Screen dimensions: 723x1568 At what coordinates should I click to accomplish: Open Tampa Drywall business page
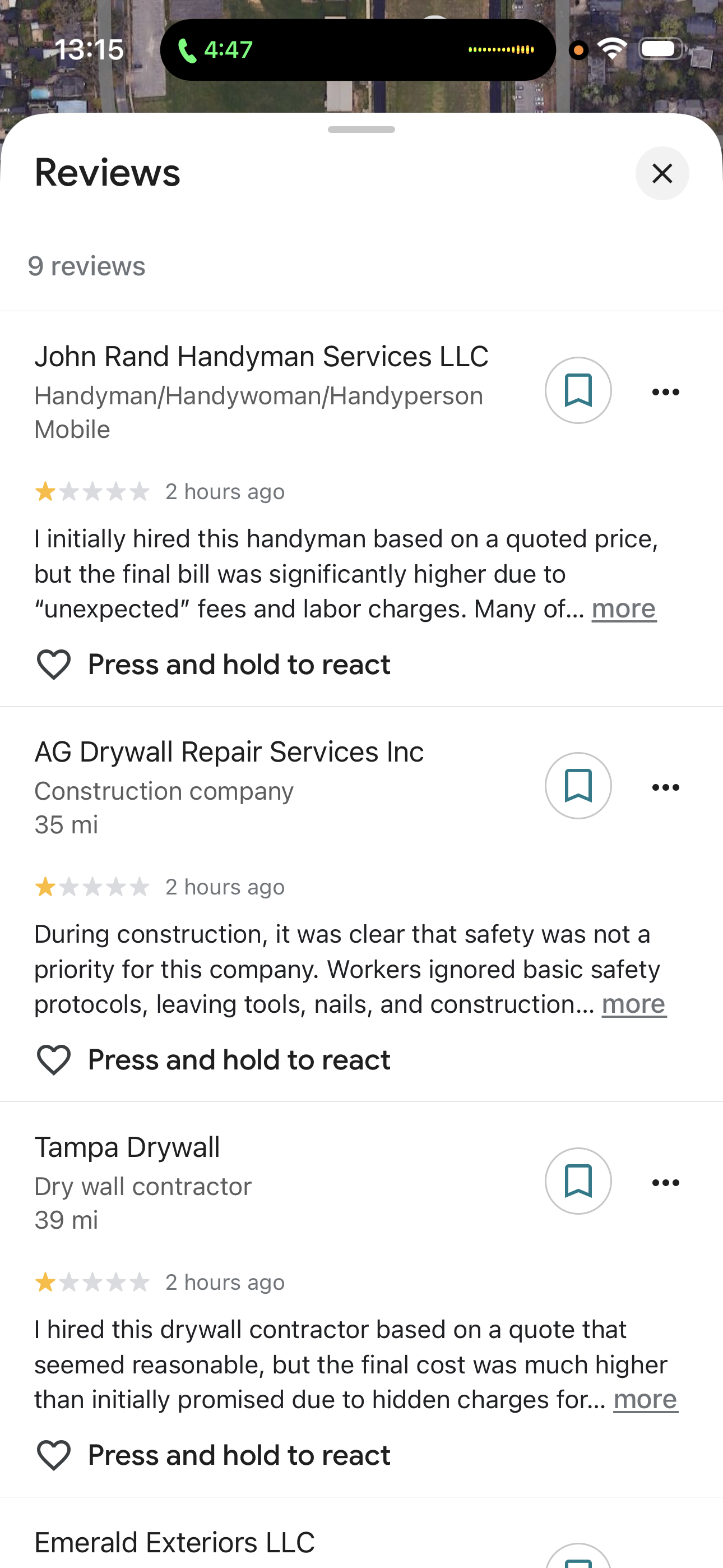click(127, 1147)
